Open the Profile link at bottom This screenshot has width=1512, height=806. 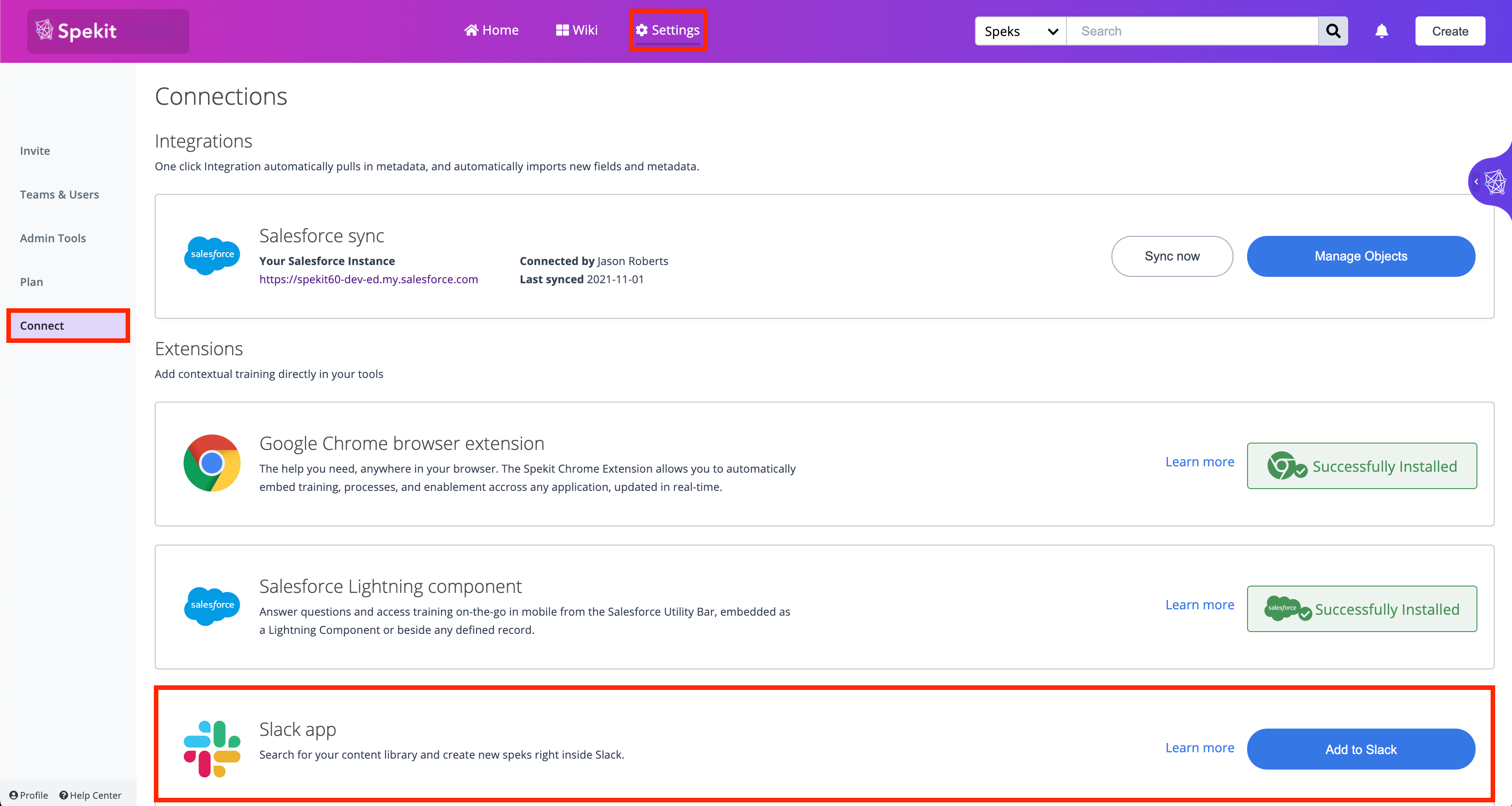(x=29, y=795)
